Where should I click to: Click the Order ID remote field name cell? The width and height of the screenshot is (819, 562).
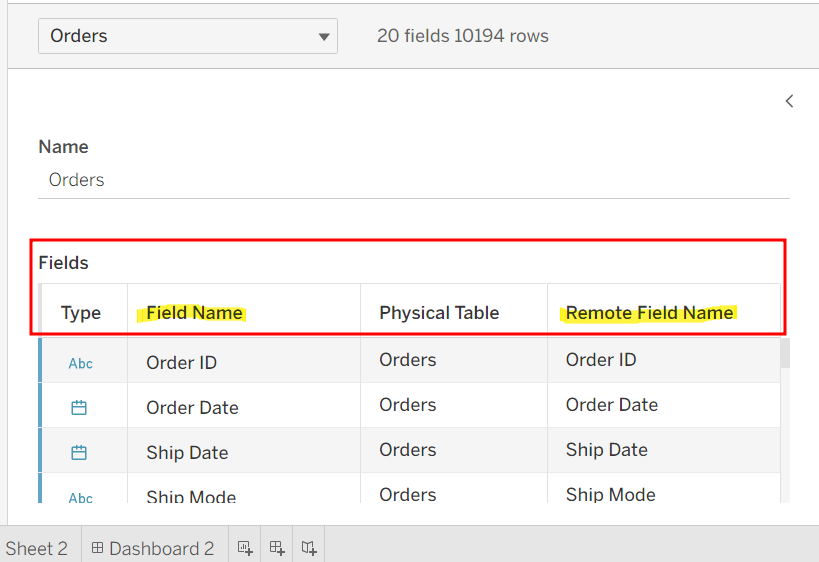[664, 360]
